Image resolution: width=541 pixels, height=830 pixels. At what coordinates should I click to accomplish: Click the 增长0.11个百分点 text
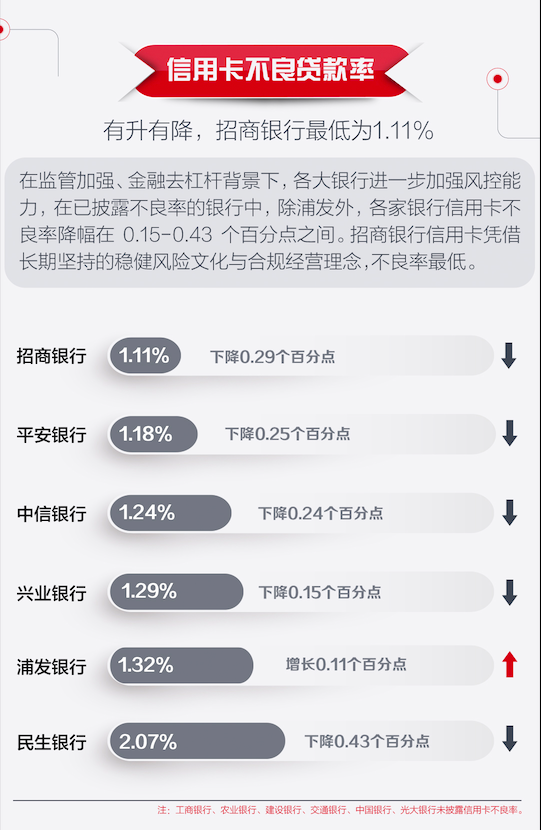pos(346,664)
